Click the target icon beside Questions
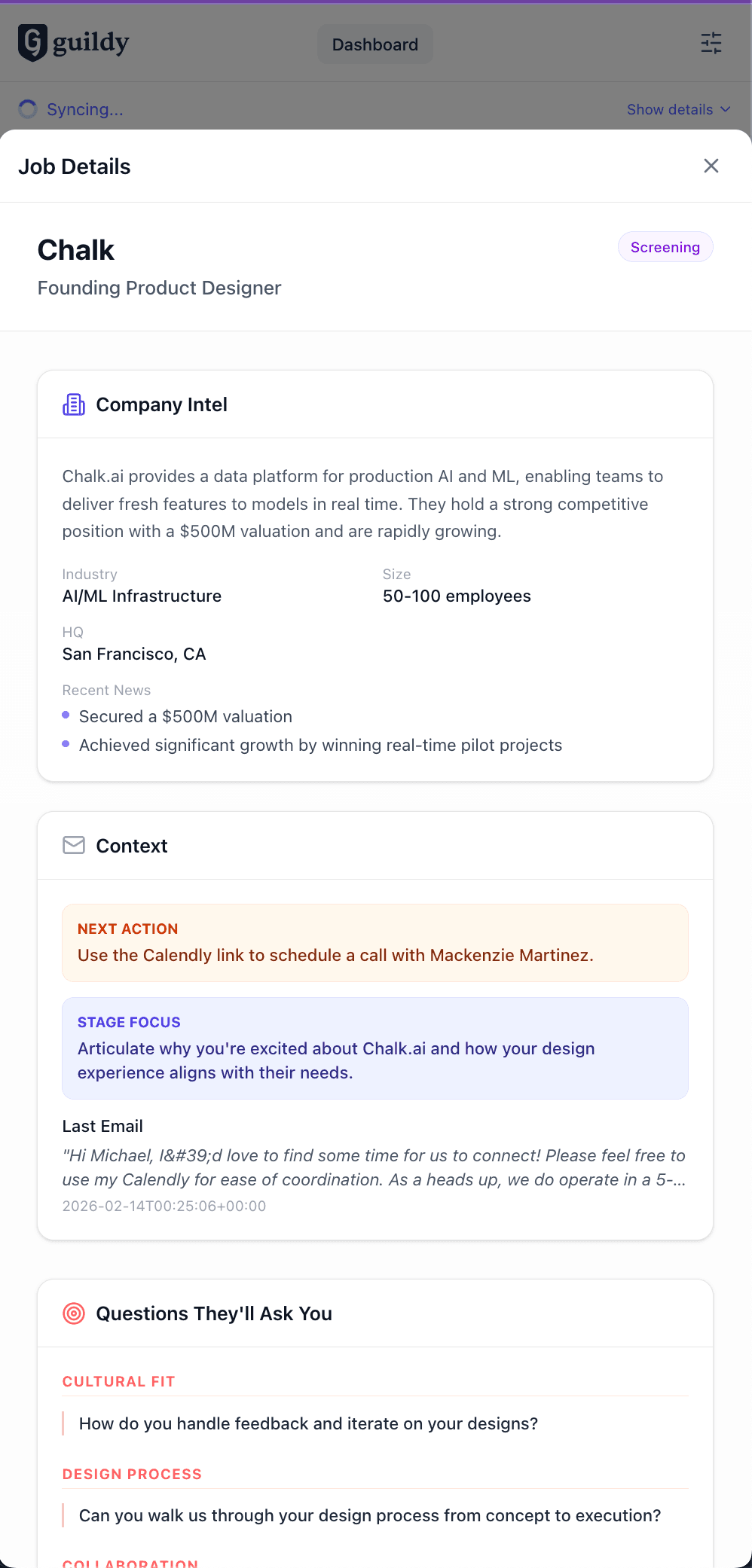Screen dimensions: 752x1568 click(x=74, y=1313)
